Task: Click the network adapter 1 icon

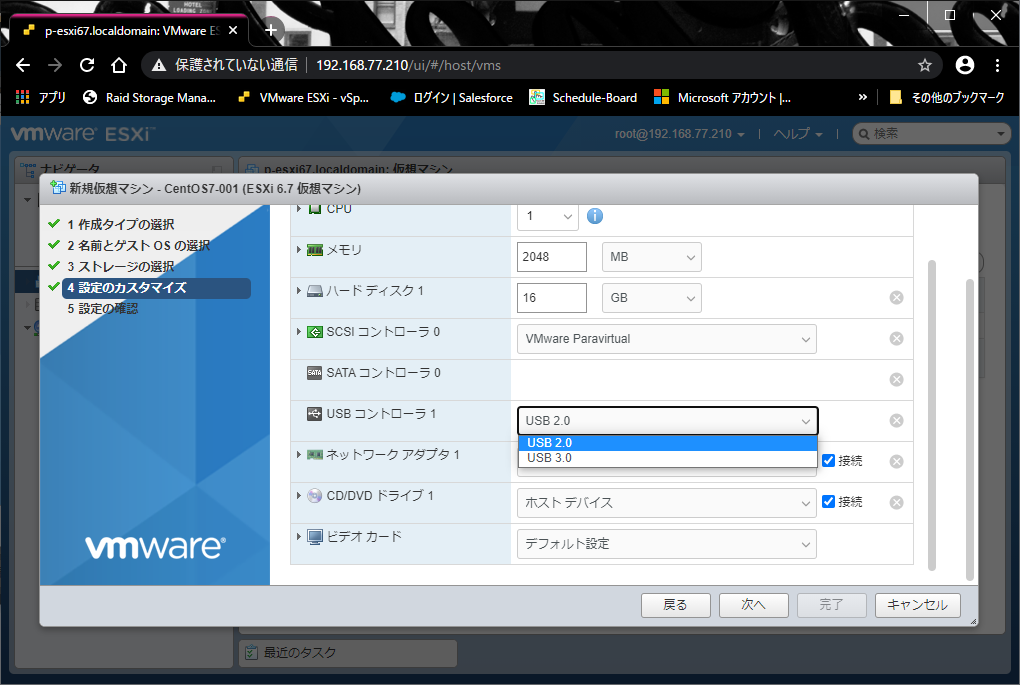Action: point(315,455)
